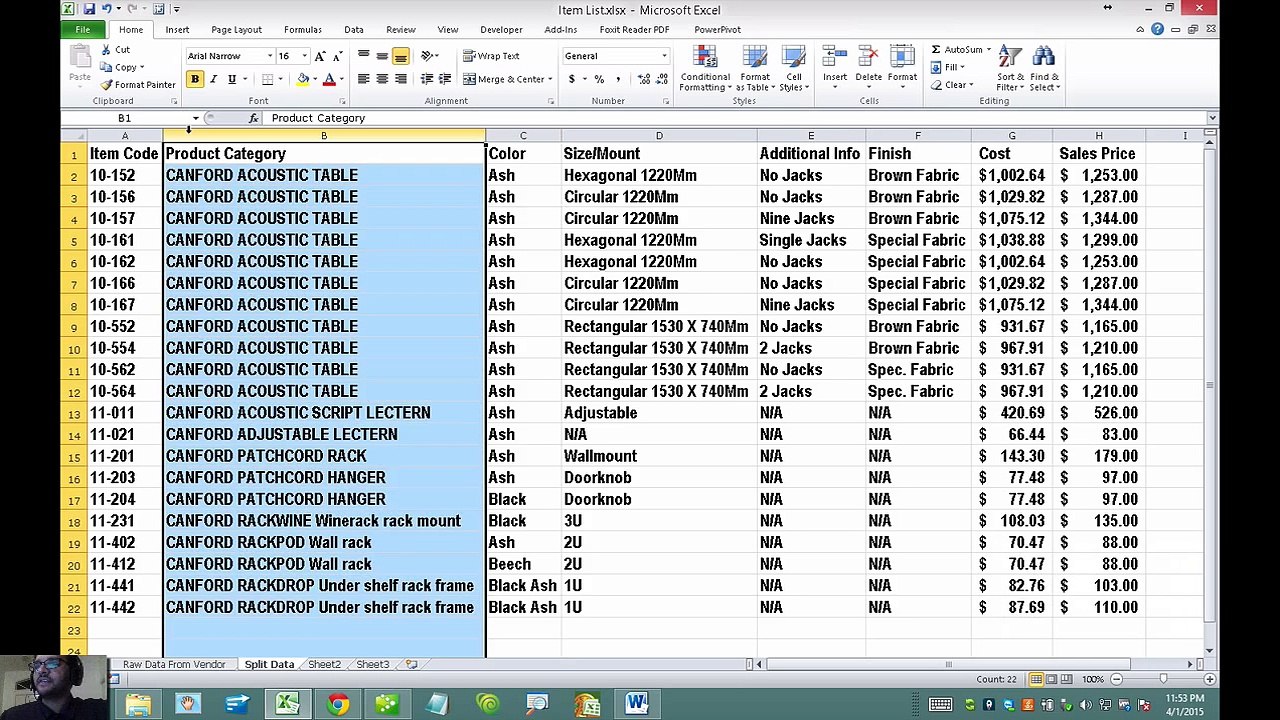This screenshot has height=720, width=1280.
Task: Open Cell Styles gallery
Action: pyautogui.click(x=793, y=69)
